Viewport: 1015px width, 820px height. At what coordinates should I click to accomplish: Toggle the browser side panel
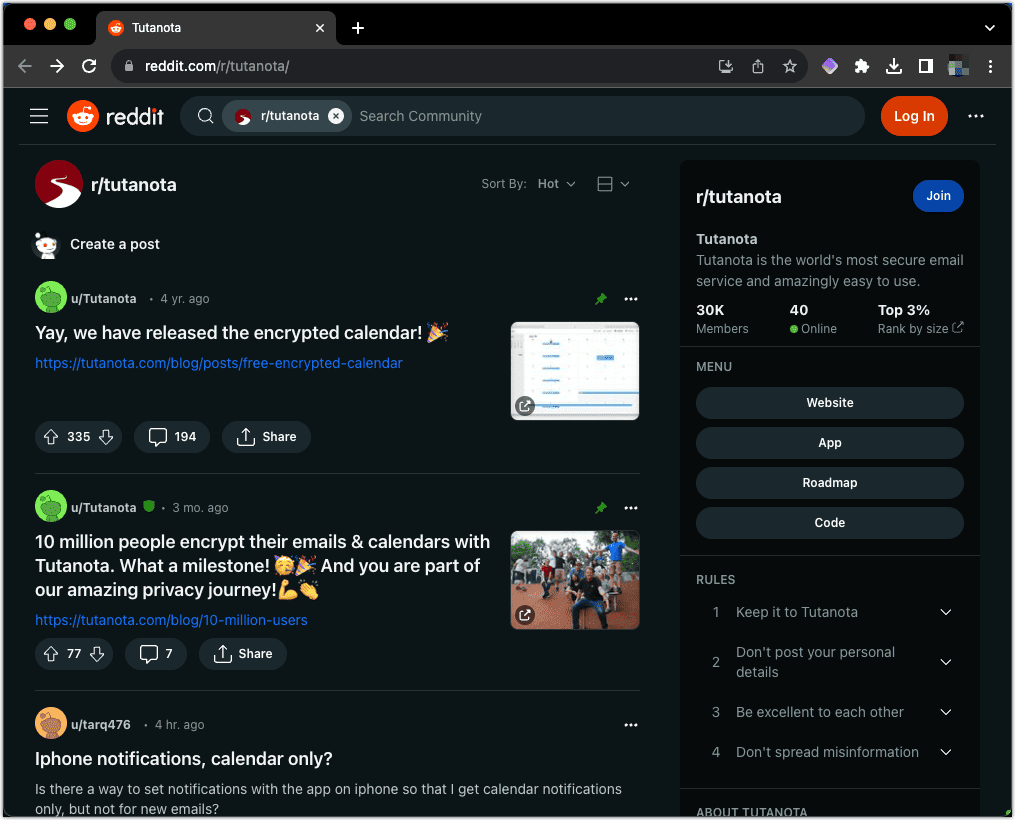[926, 66]
